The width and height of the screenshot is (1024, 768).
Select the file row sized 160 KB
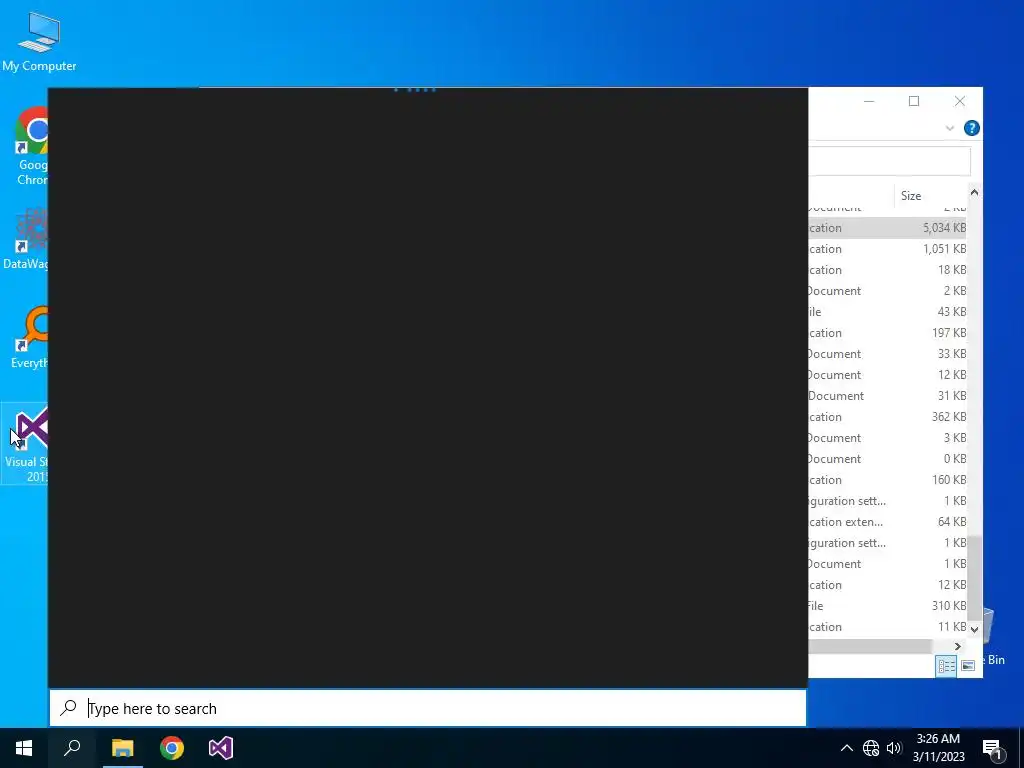[x=887, y=480]
